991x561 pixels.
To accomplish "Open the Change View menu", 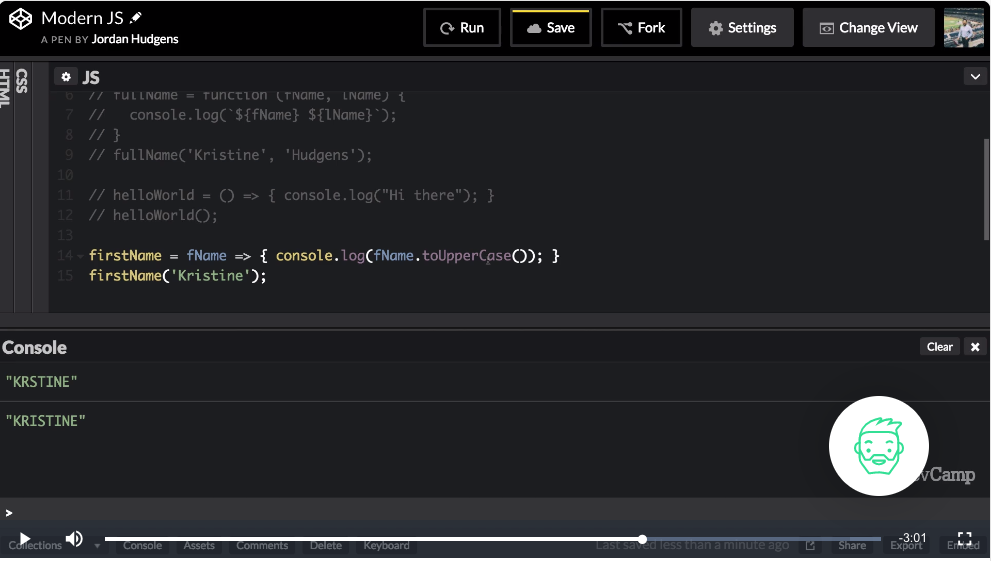I will (868, 28).
